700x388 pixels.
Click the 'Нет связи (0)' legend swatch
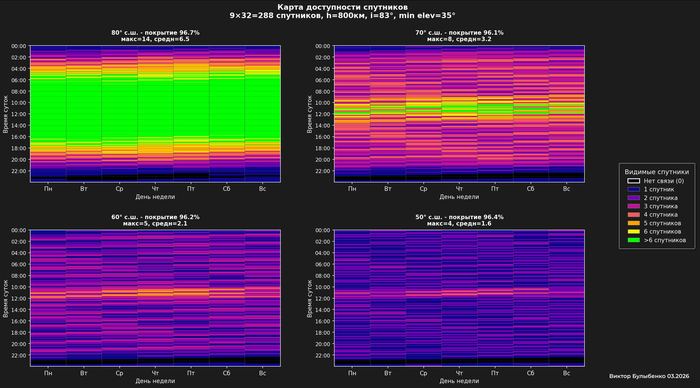click(x=633, y=181)
